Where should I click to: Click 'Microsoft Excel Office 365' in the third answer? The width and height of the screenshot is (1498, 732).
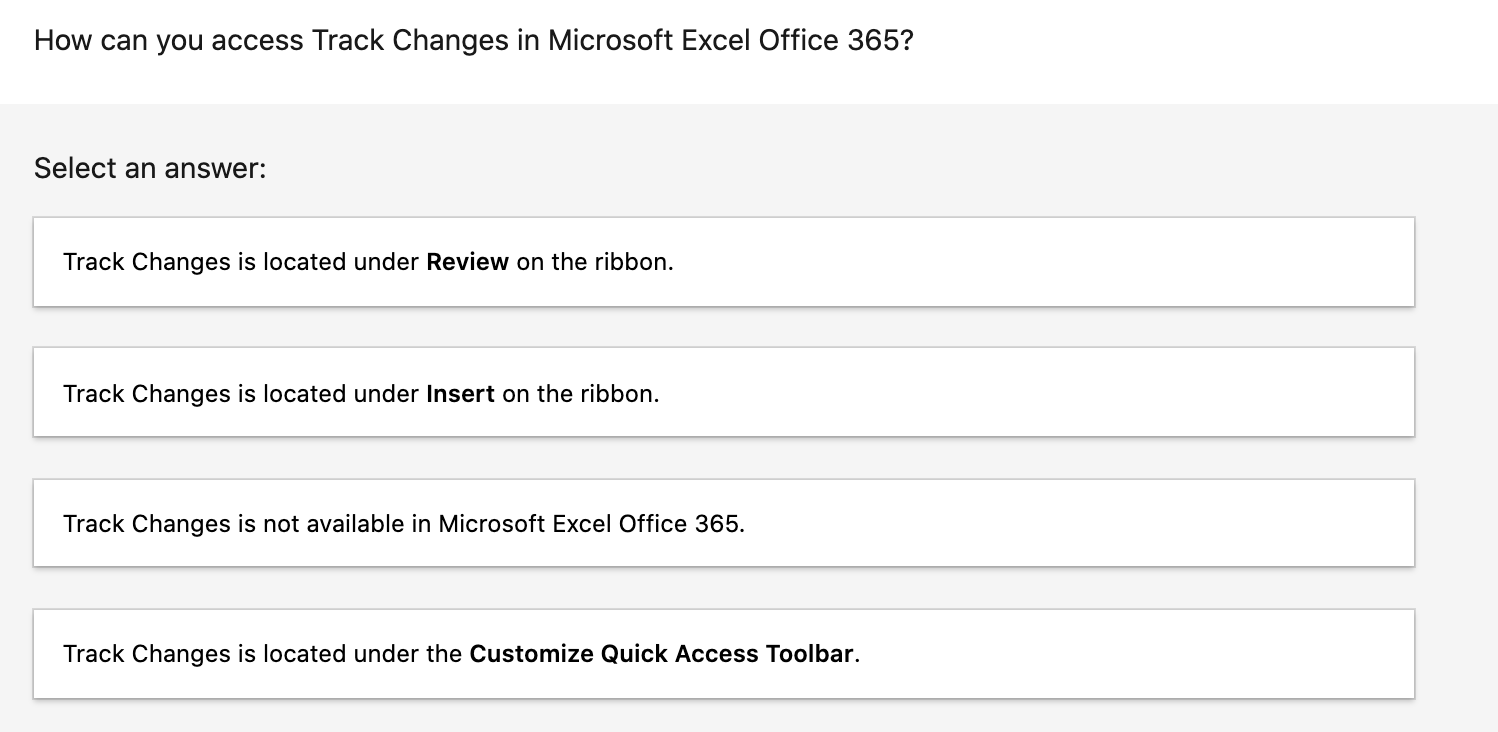590,523
